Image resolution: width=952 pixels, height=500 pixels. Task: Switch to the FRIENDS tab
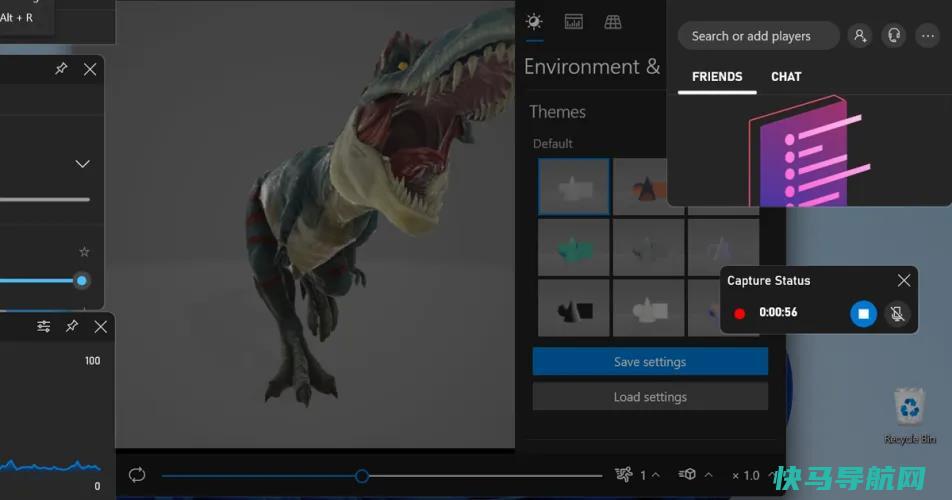click(x=717, y=77)
